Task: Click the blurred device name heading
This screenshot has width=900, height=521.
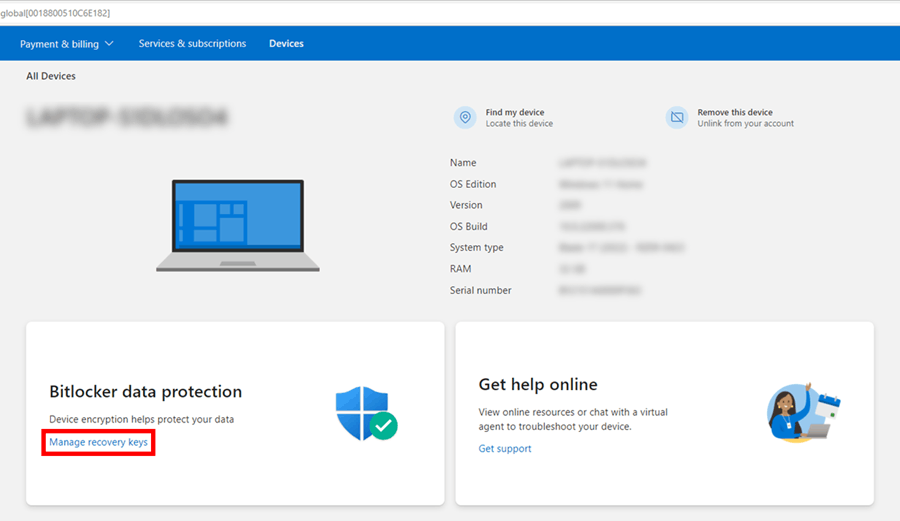Action: point(128,118)
